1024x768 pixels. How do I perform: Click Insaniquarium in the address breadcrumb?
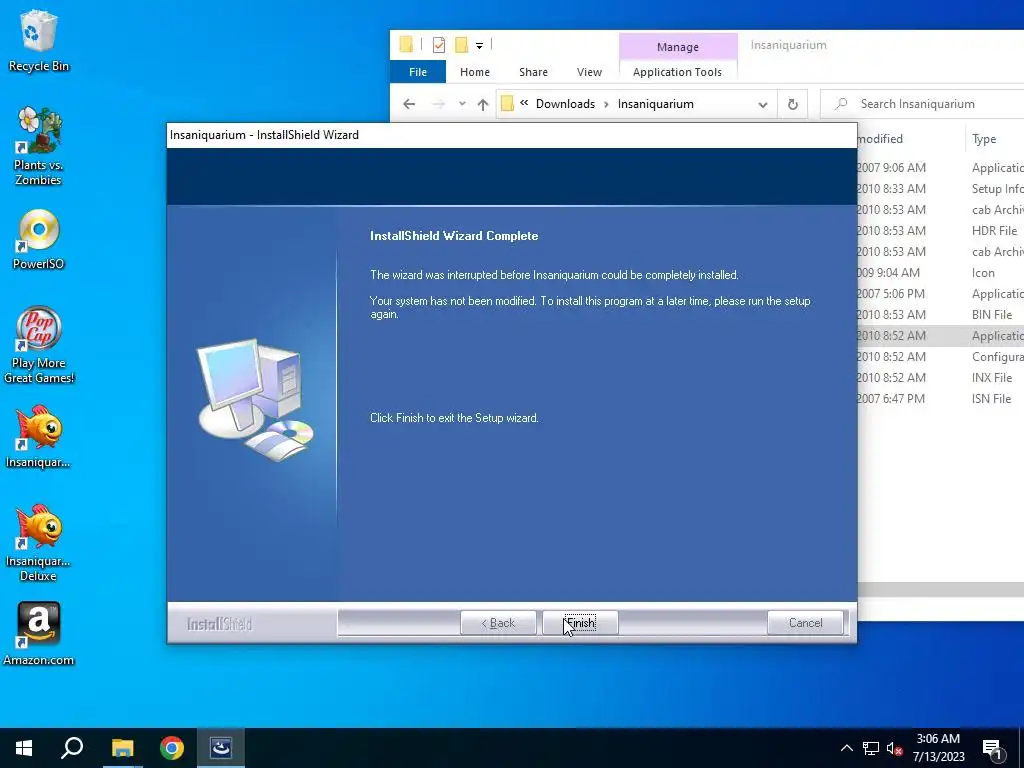pyautogui.click(x=656, y=104)
